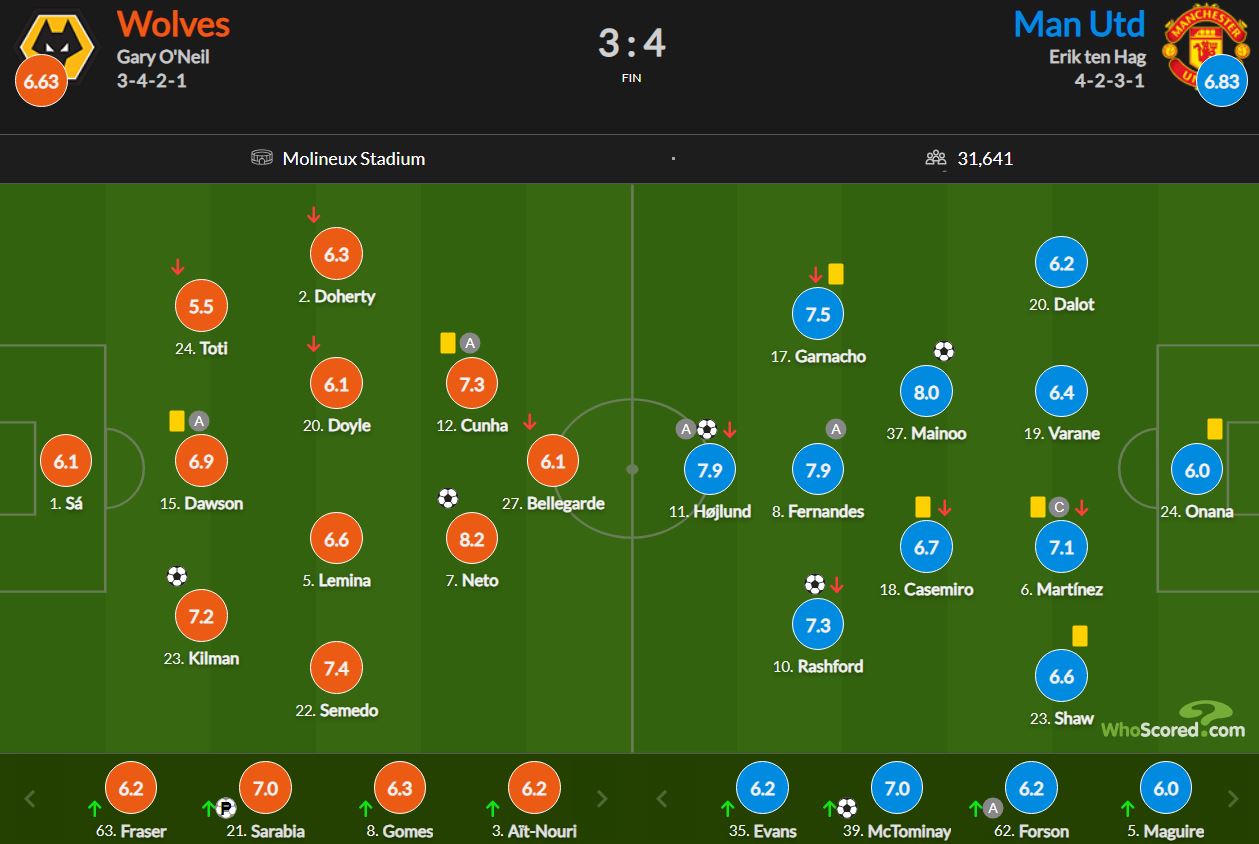Click the yellow card icon above Onana

[1215, 429]
